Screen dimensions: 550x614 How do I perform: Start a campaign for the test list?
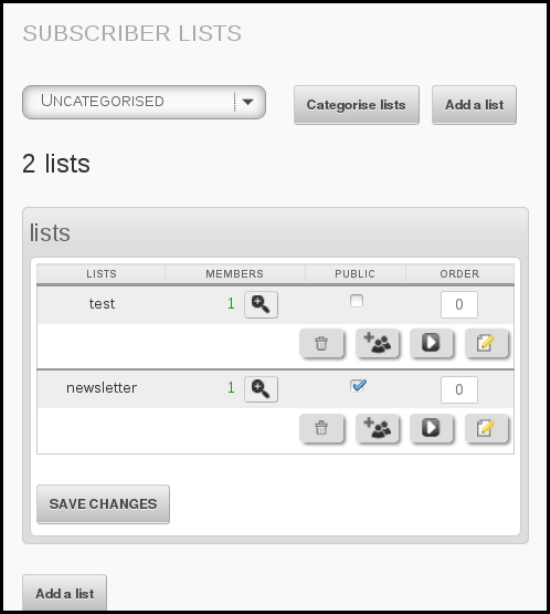[431, 343]
